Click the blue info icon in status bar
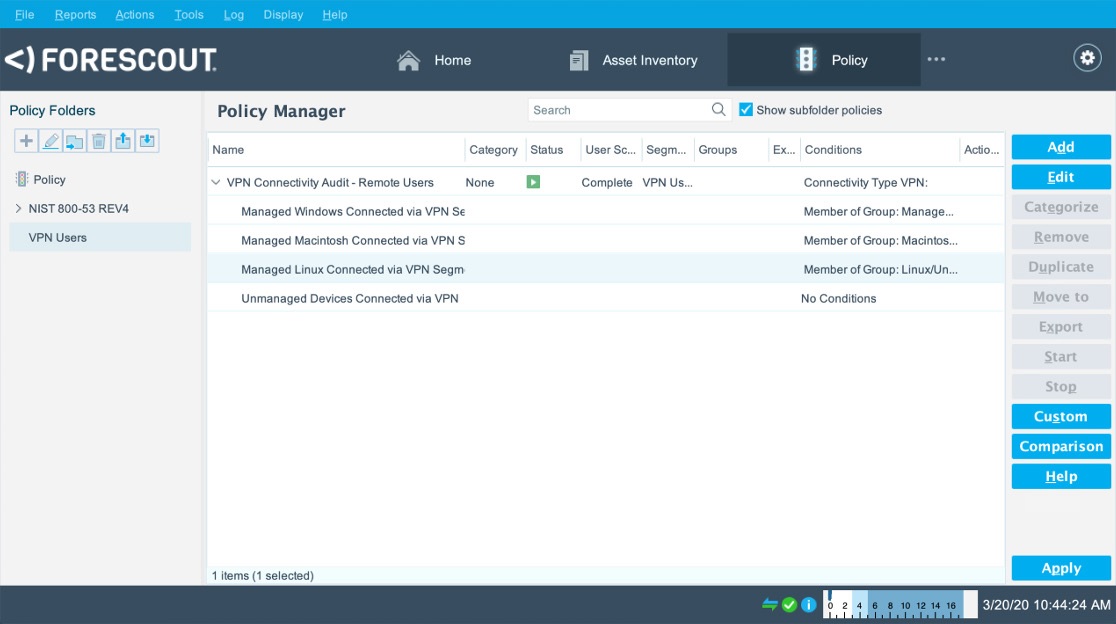The height and width of the screenshot is (624, 1116). point(807,604)
